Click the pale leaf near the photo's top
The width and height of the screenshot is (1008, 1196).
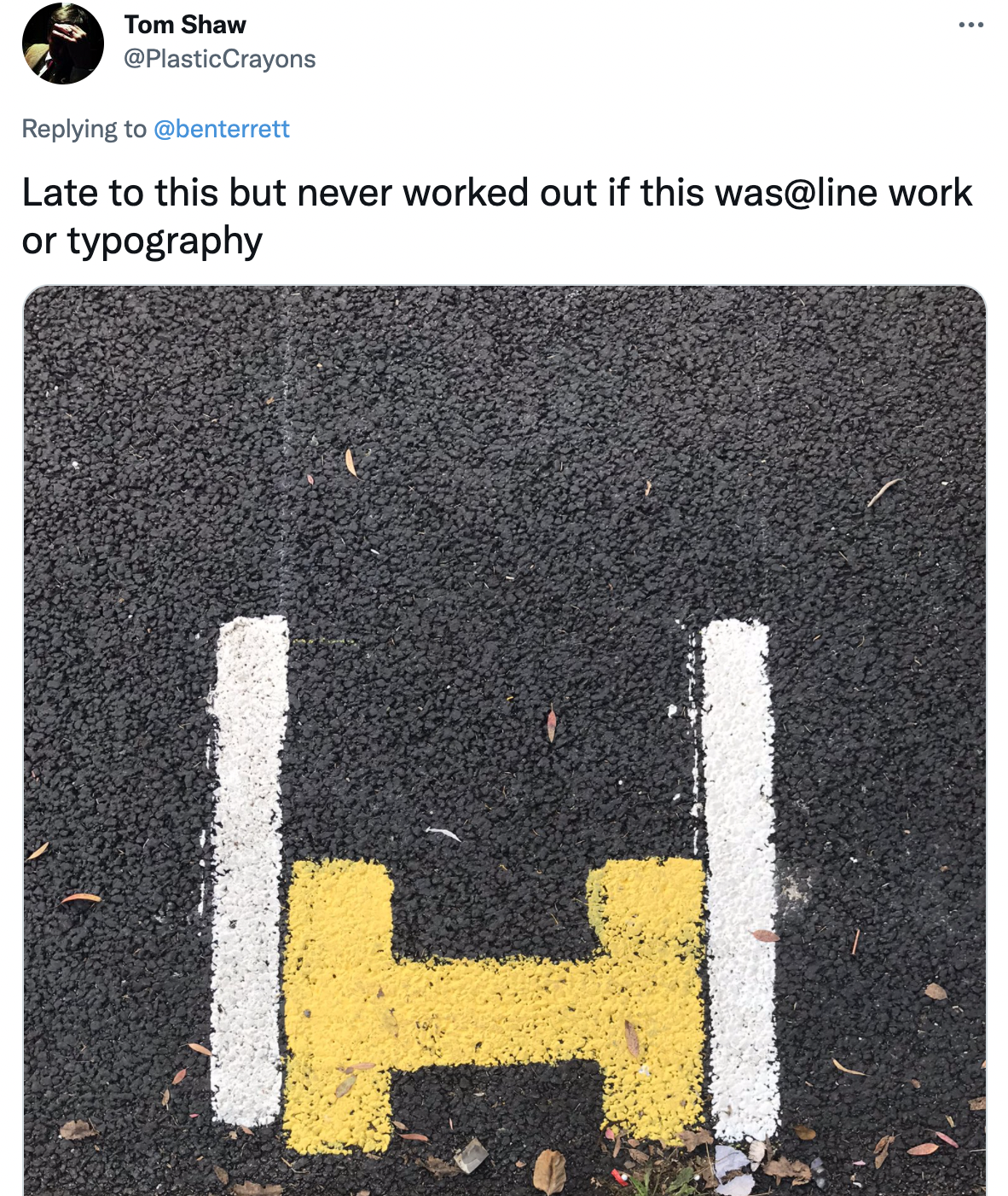click(x=350, y=462)
